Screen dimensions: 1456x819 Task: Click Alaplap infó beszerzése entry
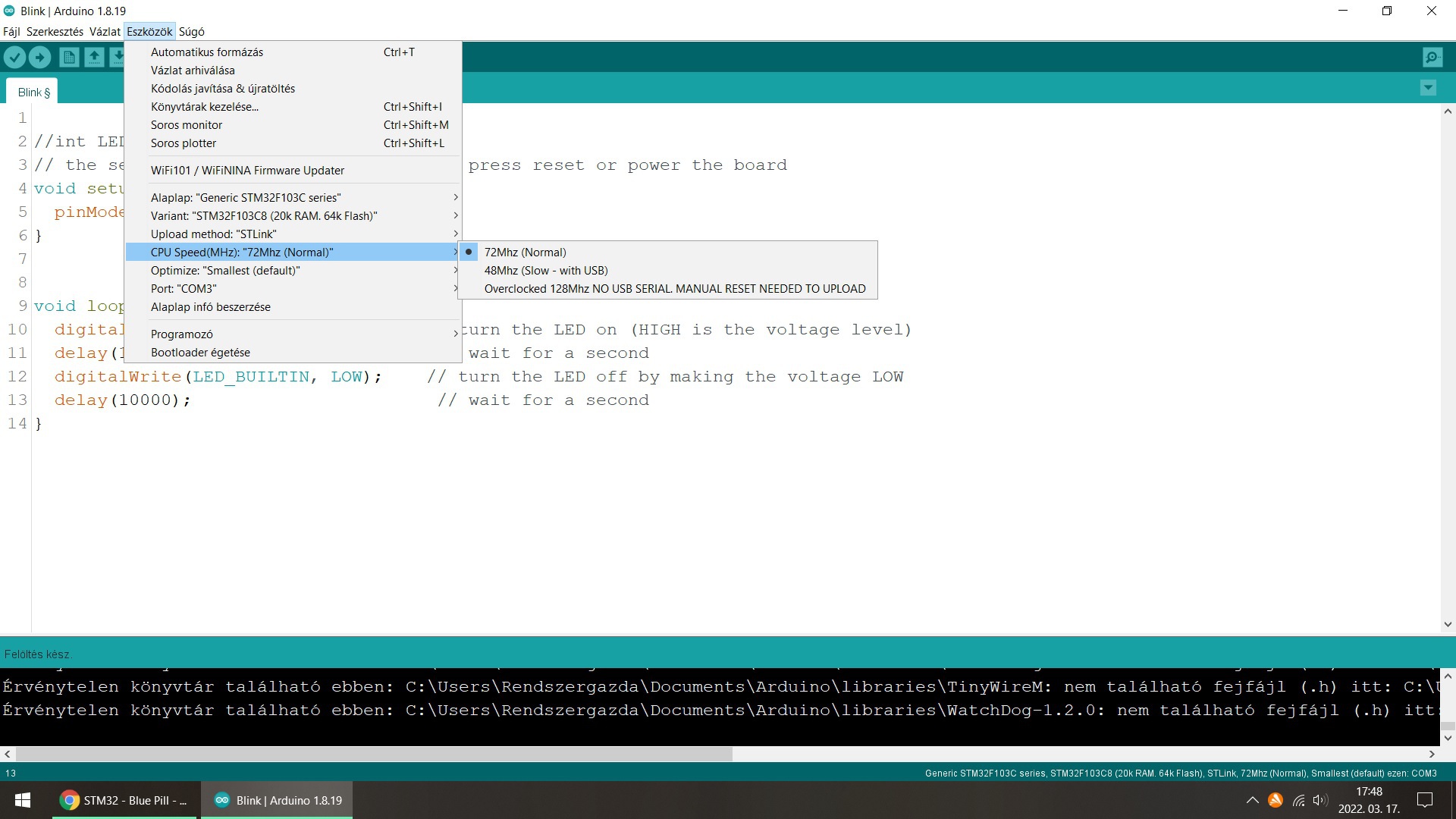click(x=211, y=307)
